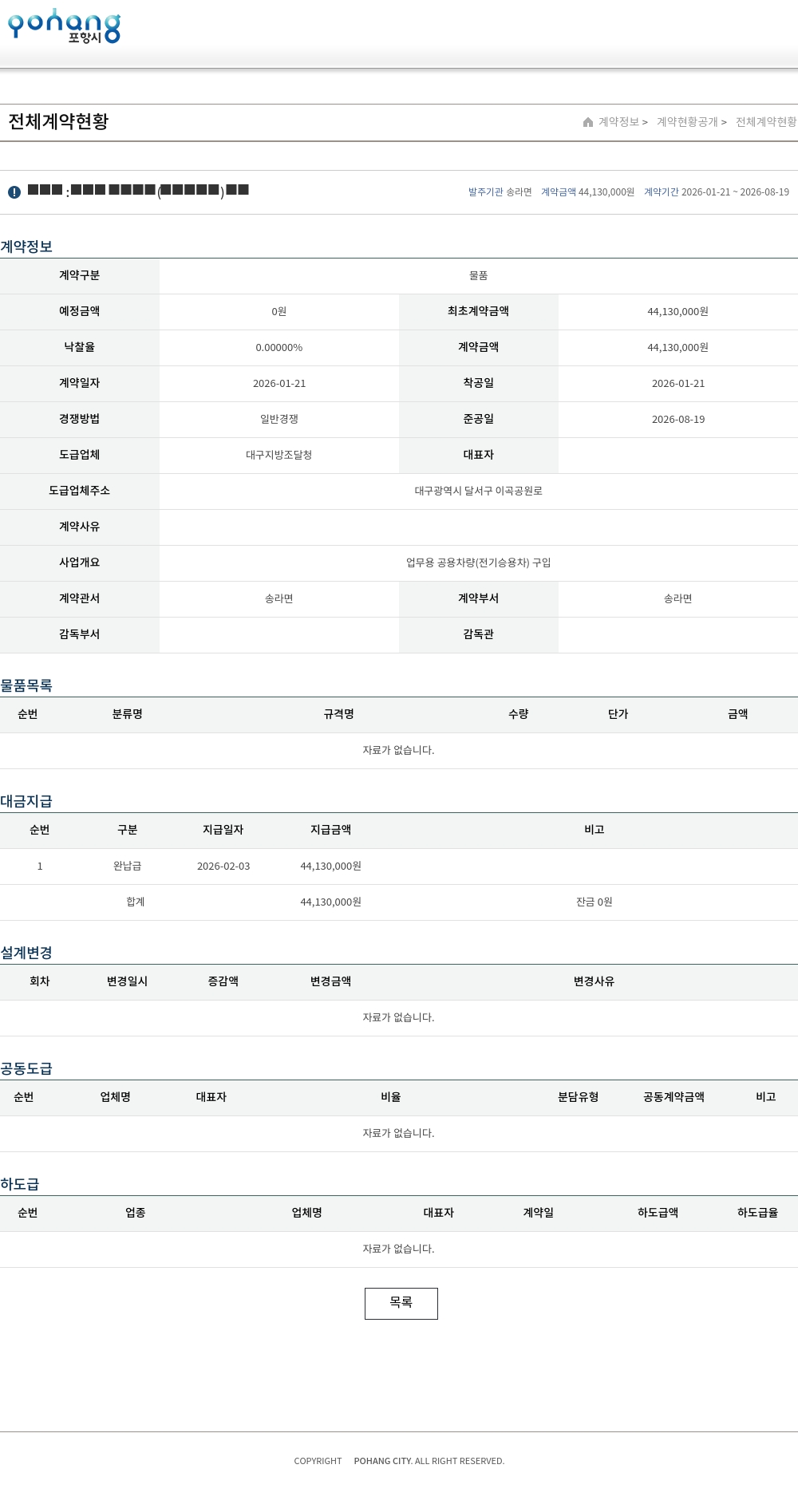Viewport: 798px width, 1512px height.
Task: Go to 계약현황공개 in breadcrumb
Action: point(687,122)
